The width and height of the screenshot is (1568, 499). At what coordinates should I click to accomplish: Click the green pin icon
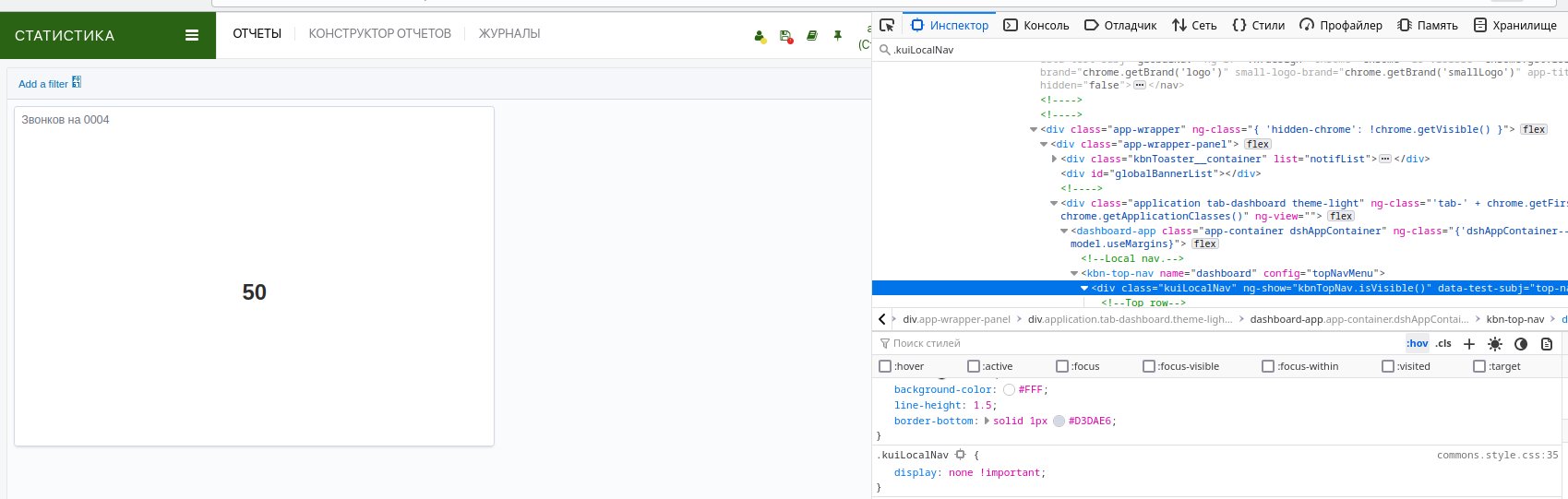pos(838,36)
